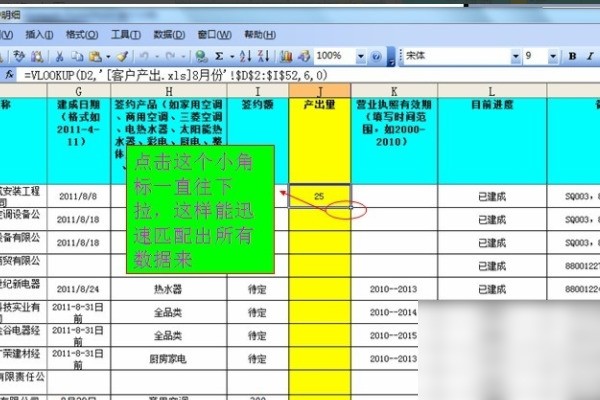
Task: Open the 格式(O) menu
Action: click(x=82, y=35)
